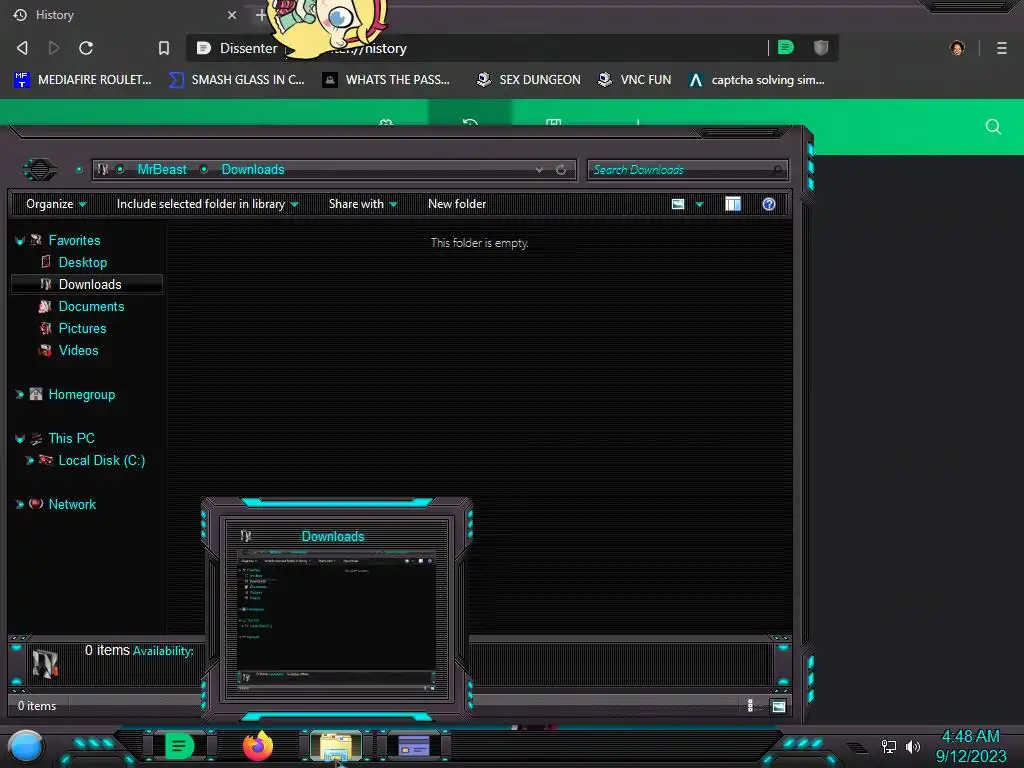Viewport: 1024px width, 768px height.
Task: Close the History tab
Action: click(232, 14)
